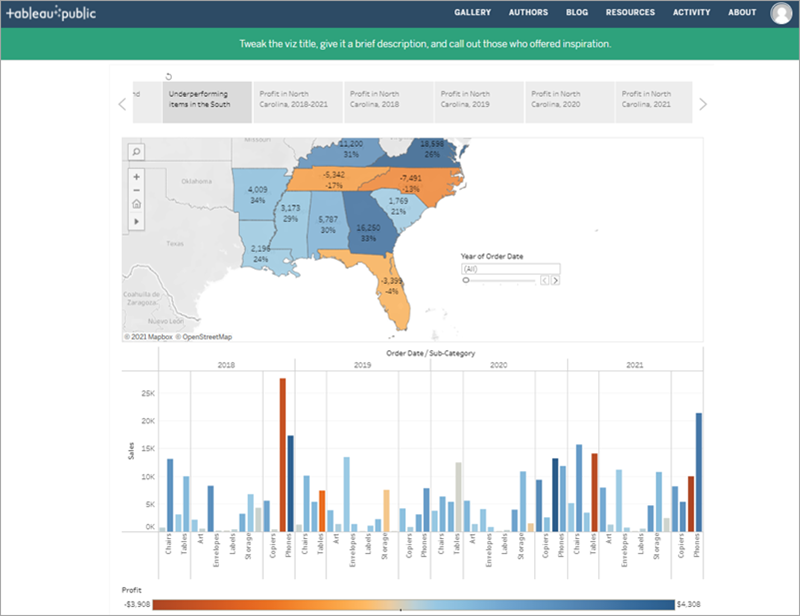Click the map zoom in icon
The image size is (800, 616).
pos(136,177)
